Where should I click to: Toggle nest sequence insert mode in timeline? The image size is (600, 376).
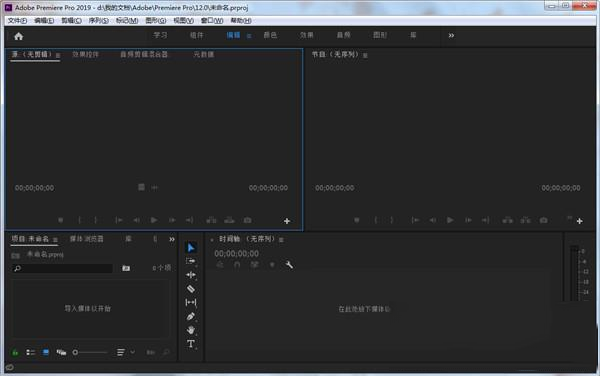[220, 265]
